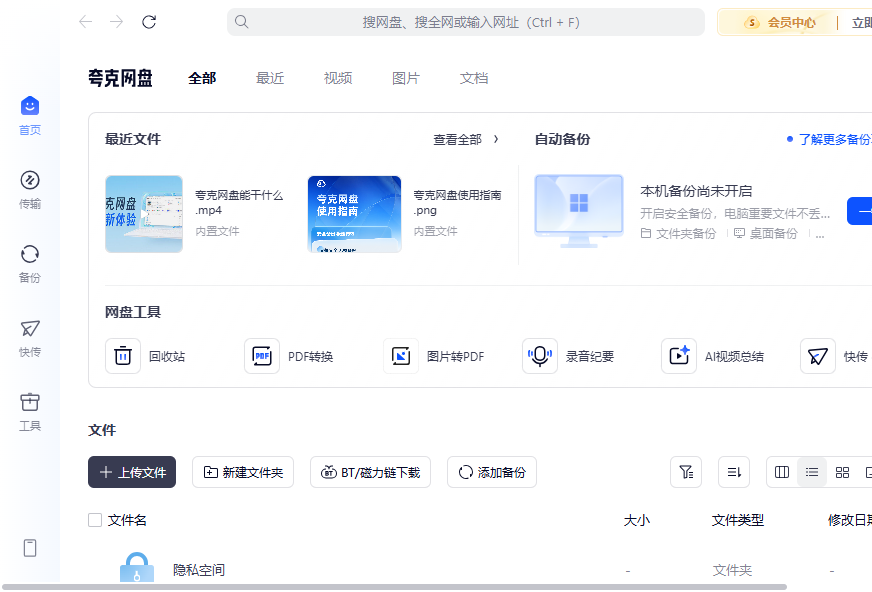The height and width of the screenshot is (592, 872).
Task: Click the 本机备份尚未开启 heading
Action: point(696,191)
